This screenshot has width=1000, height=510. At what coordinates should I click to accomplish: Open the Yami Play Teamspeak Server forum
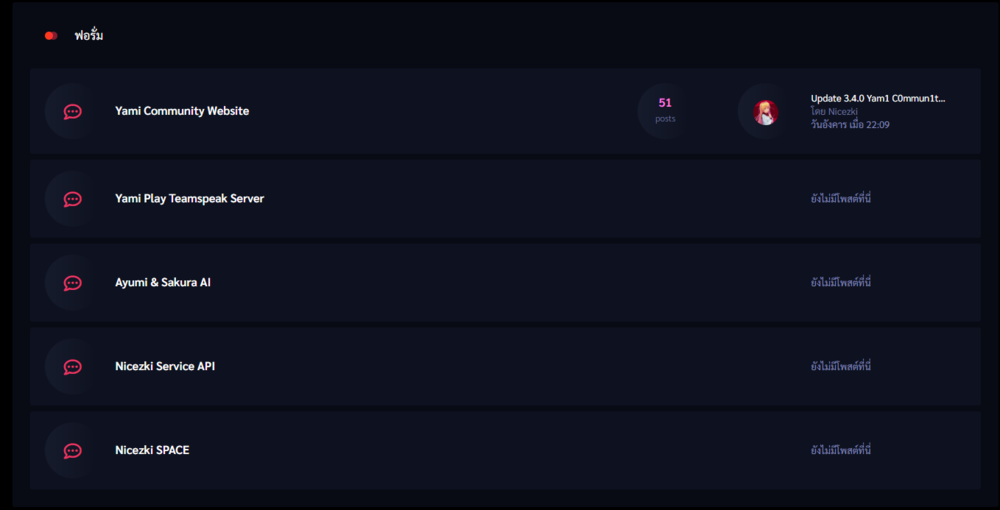(189, 198)
